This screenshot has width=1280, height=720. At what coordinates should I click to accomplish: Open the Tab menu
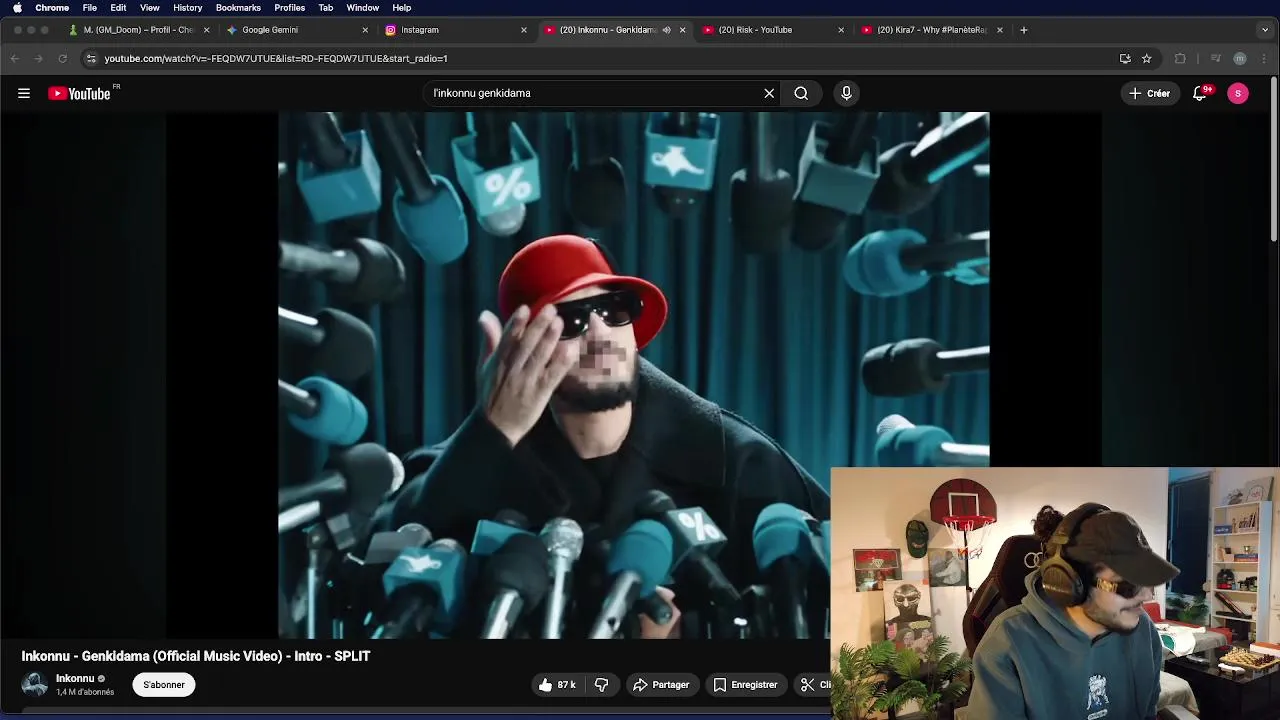(x=326, y=8)
